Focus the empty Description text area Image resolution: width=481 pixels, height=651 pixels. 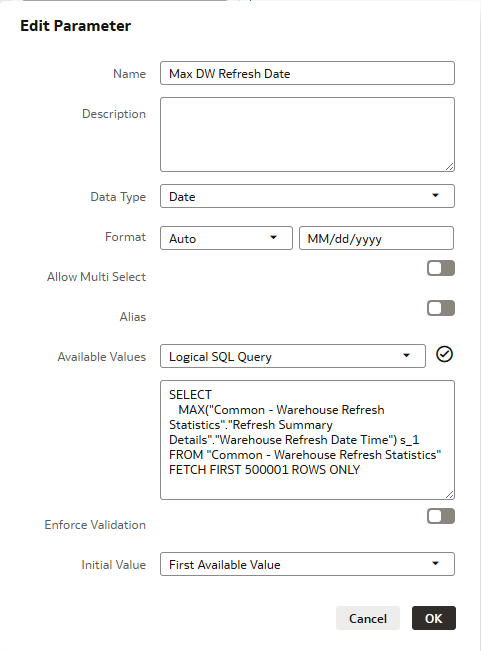(307, 135)
